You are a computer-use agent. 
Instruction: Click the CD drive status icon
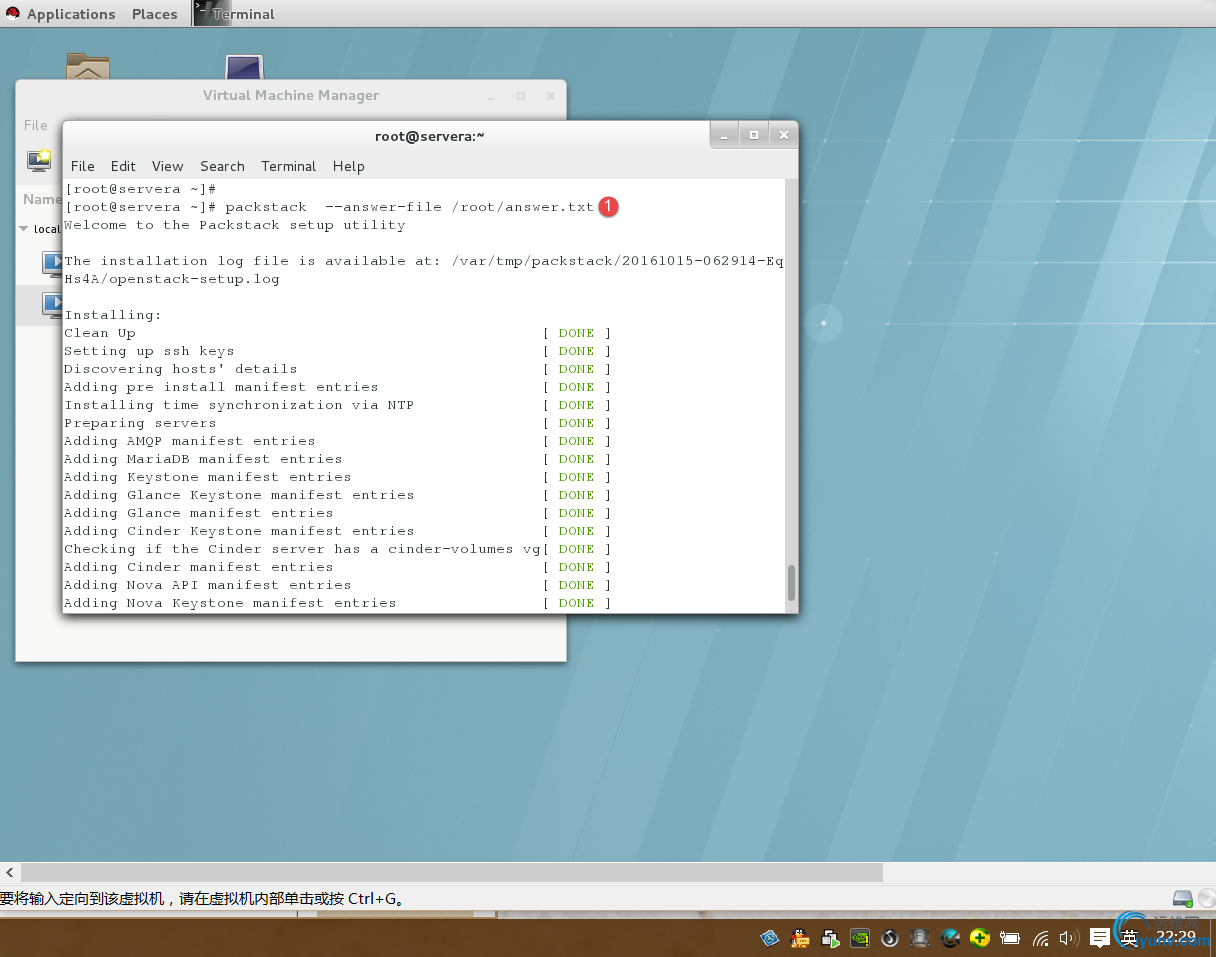1206,898
